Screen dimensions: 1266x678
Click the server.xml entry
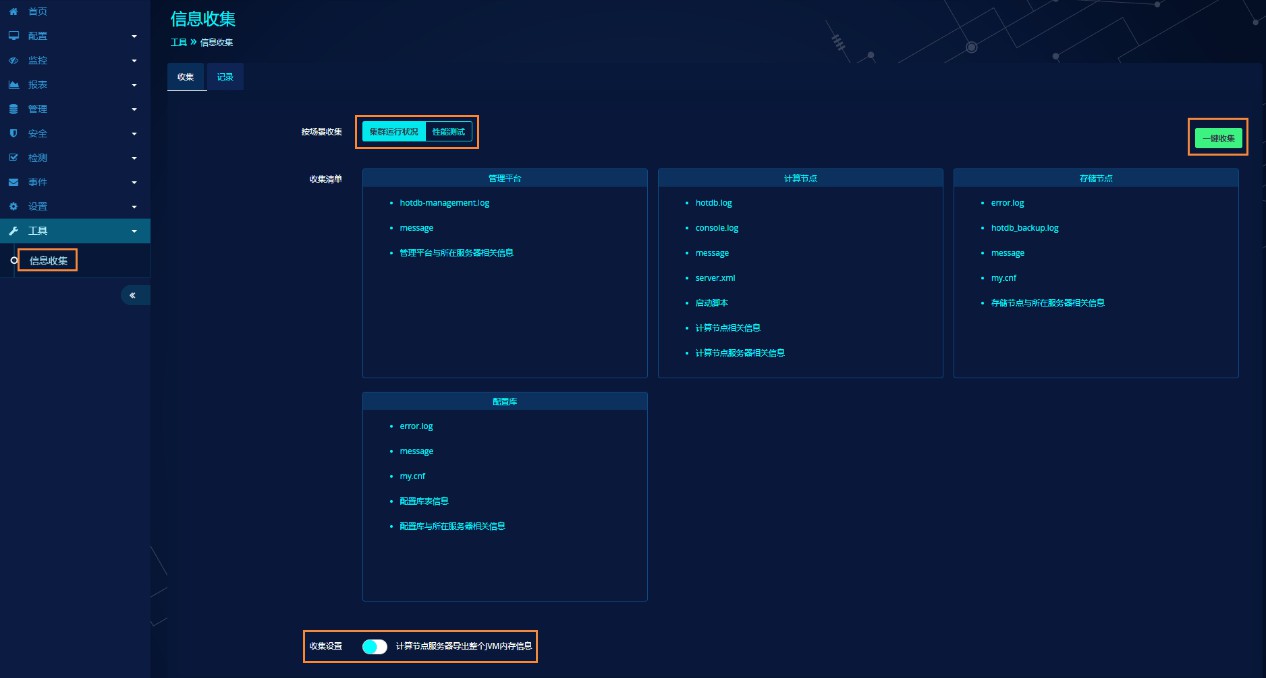click(715, 278)
